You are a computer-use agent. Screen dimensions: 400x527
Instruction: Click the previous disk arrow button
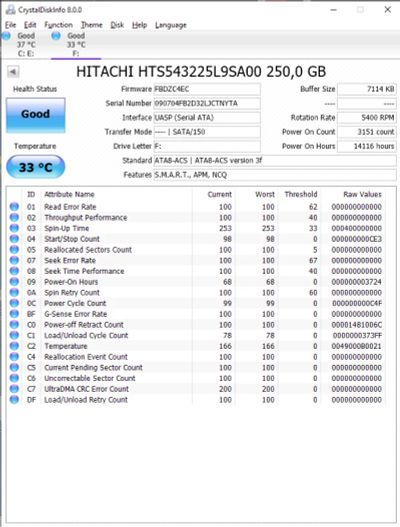(x=13, y=72)
